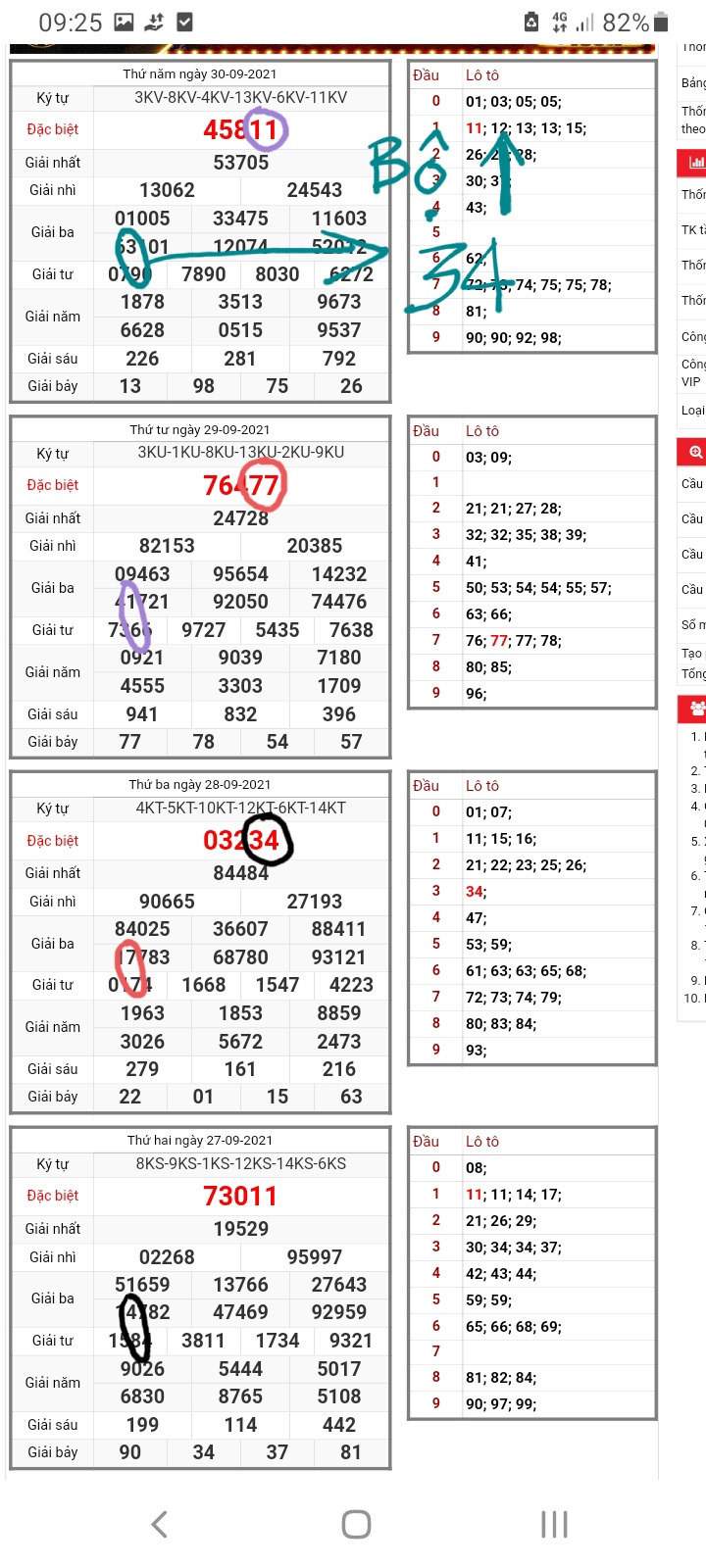Tap the special prize number 45811
The height and width of the screenshot is (1568, 706).
point(241,129)
